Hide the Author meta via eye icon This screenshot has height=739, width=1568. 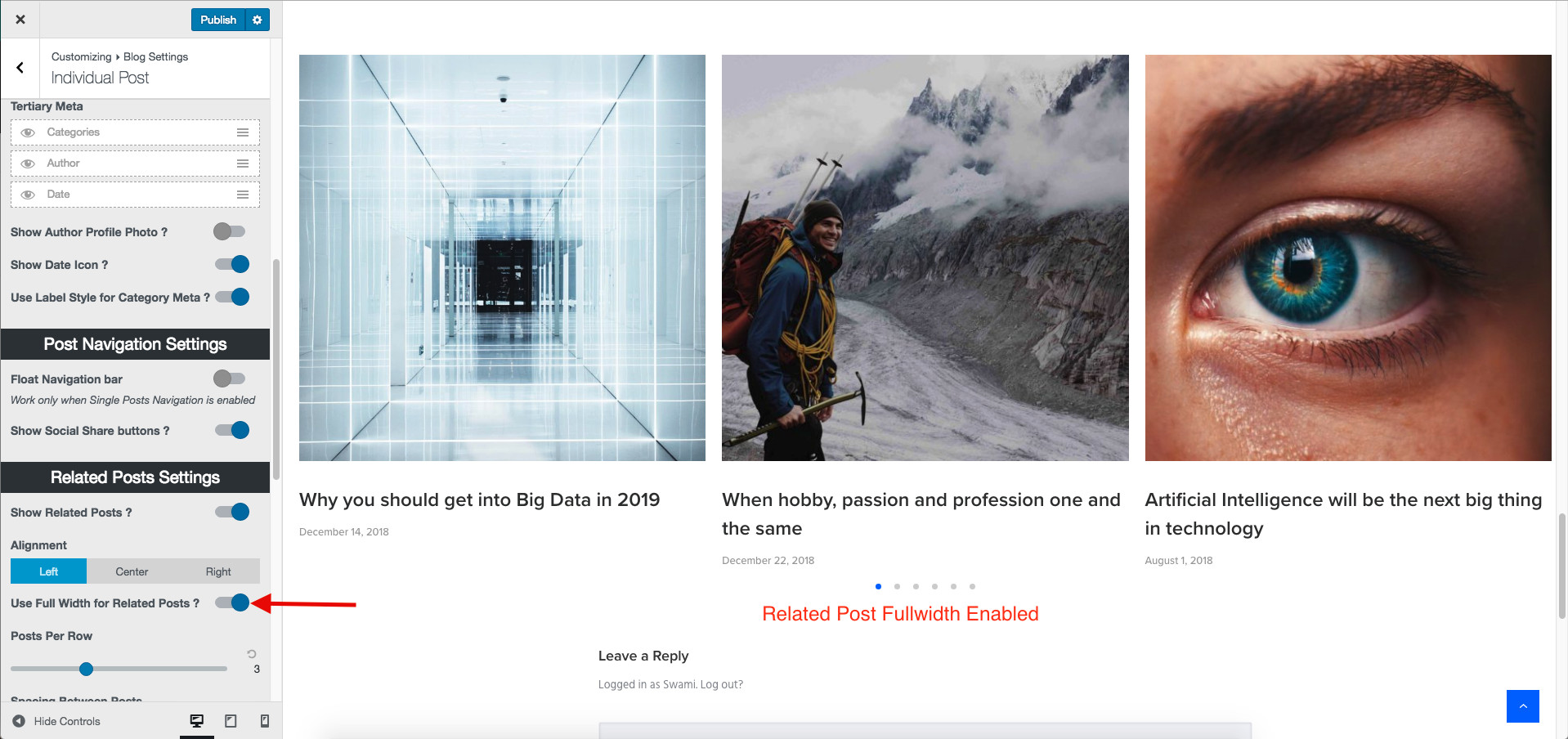tap(28, 163)
